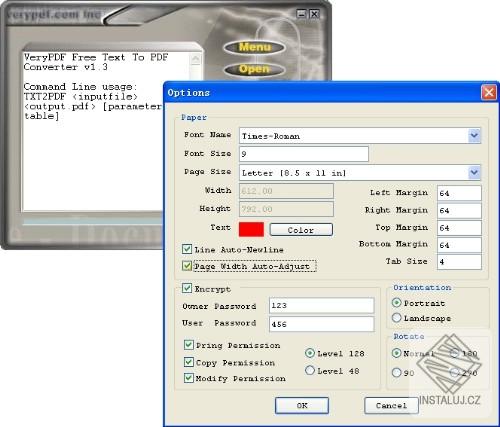Select Level 128 encryption

(310, 353)
